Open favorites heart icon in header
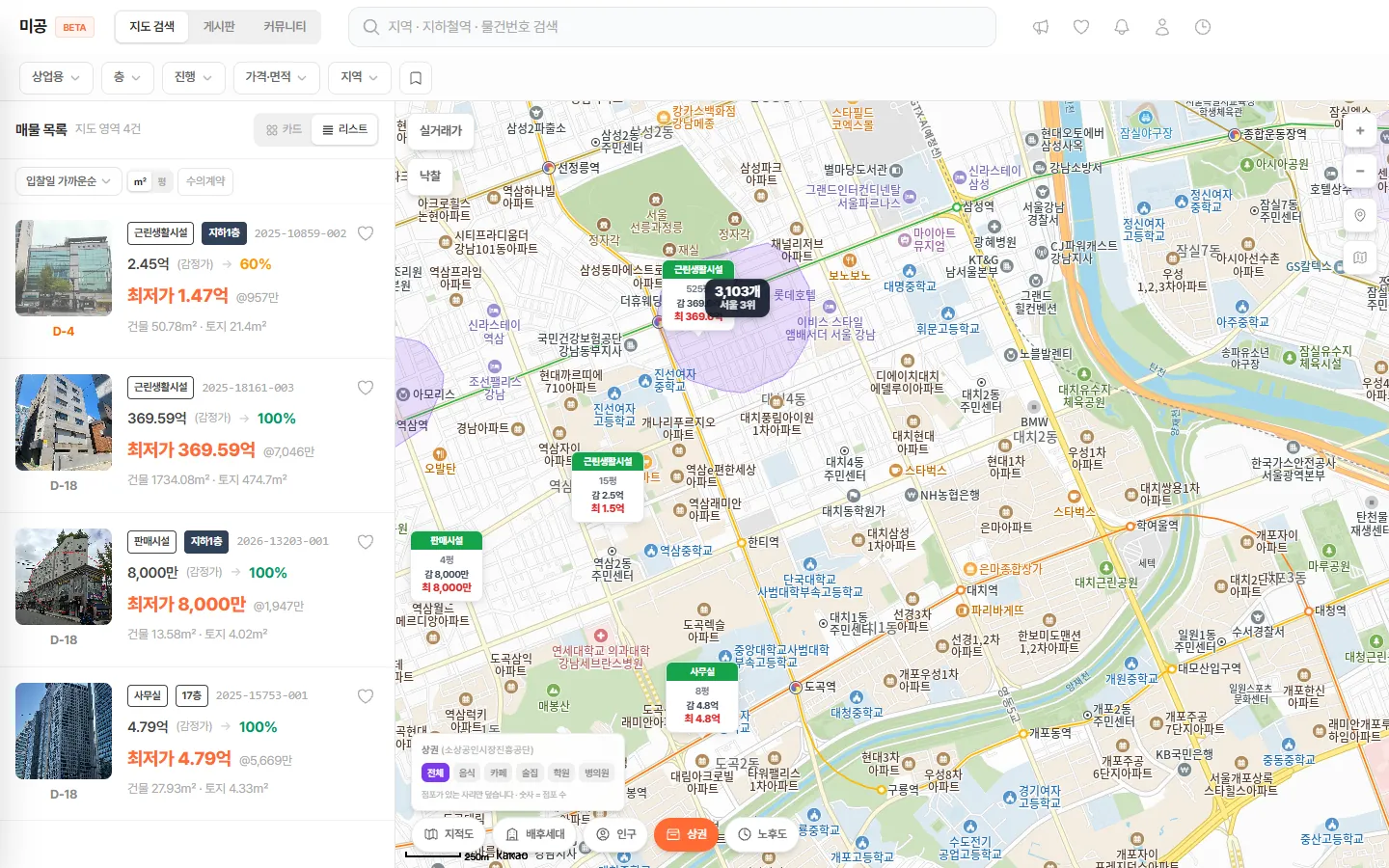This screenshot has height=868, width=1389. coord(1081,27)
